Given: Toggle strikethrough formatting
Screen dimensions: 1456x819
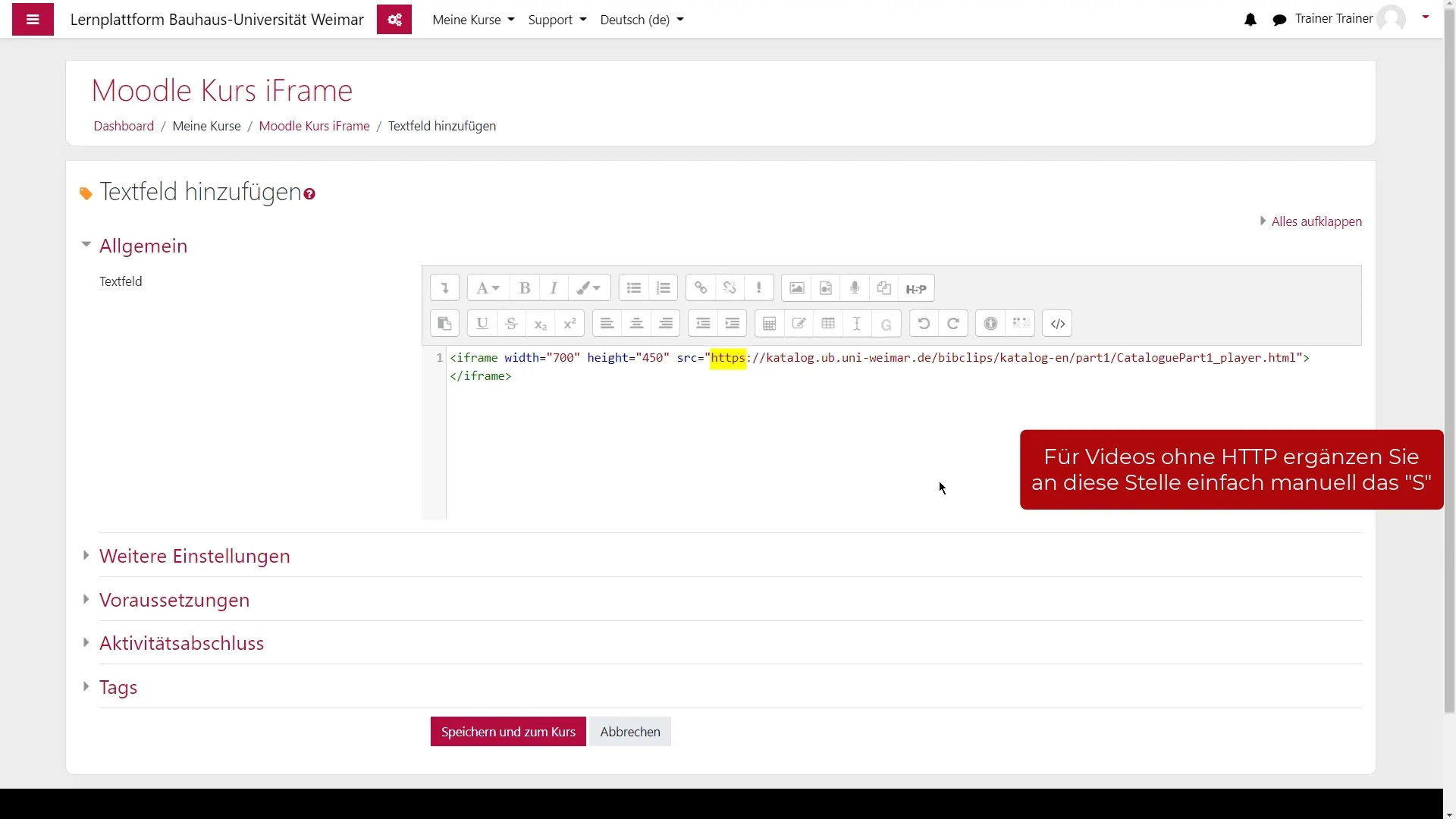Looking at the screenshot, I should click(x=511, y=324).
